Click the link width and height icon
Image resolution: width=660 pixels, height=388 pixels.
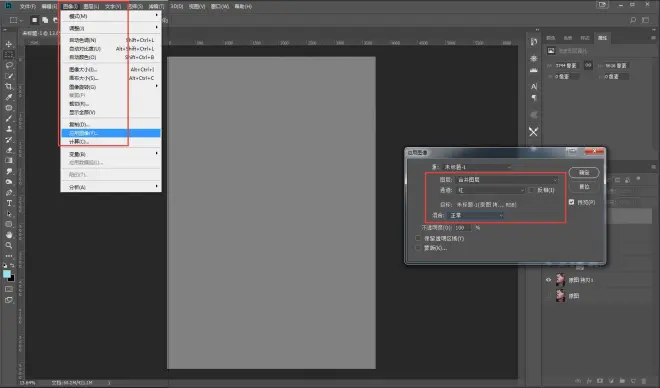point(588,65)
